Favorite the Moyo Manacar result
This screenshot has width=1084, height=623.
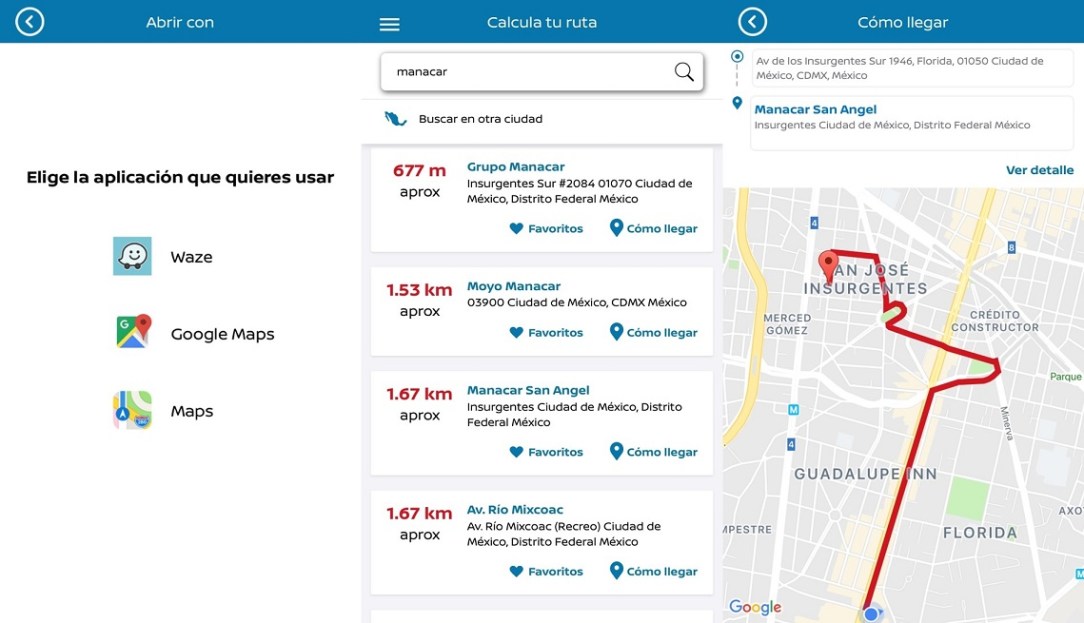(546, 332)
